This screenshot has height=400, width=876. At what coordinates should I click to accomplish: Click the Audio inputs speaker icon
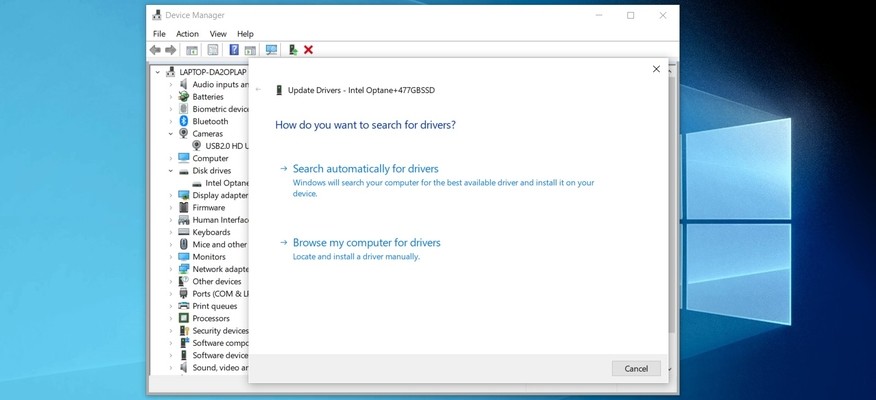point(183,84)
